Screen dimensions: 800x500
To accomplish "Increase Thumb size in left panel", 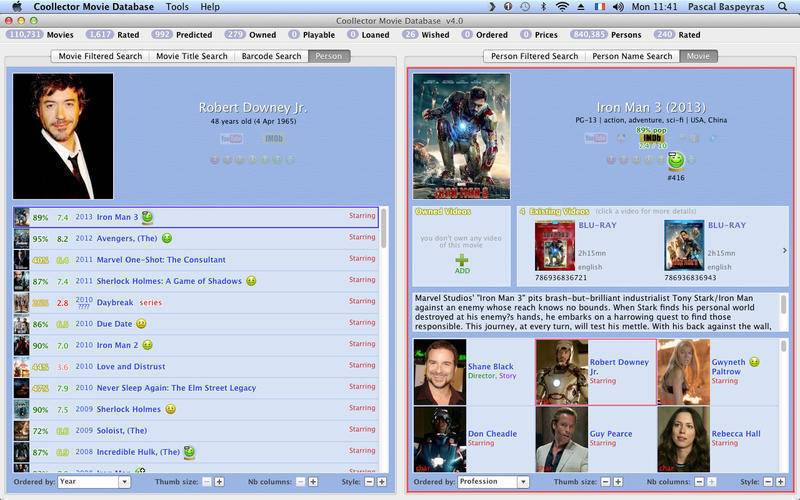I will [x=219, y=482].
